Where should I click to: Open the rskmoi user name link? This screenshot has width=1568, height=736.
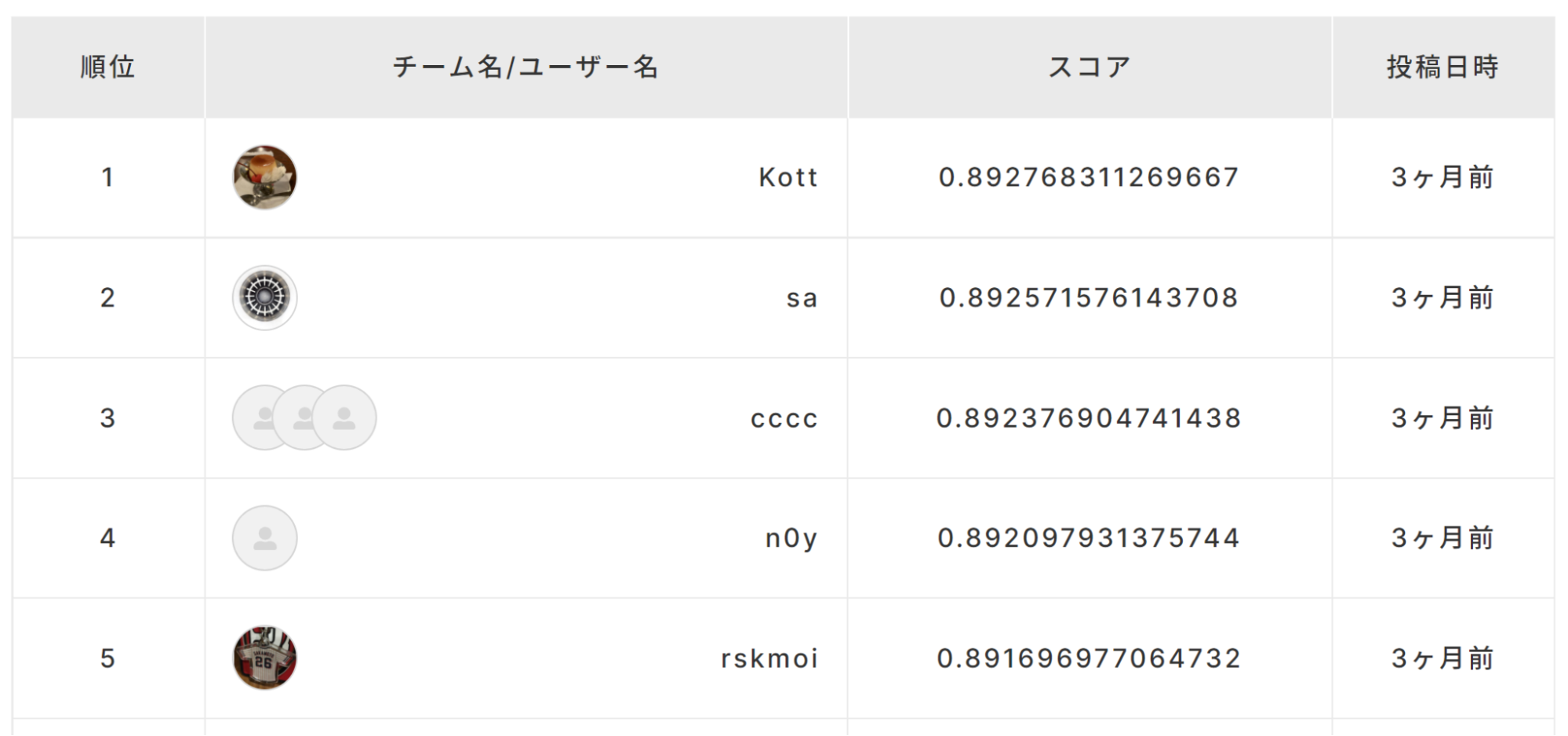pos(769,658)
